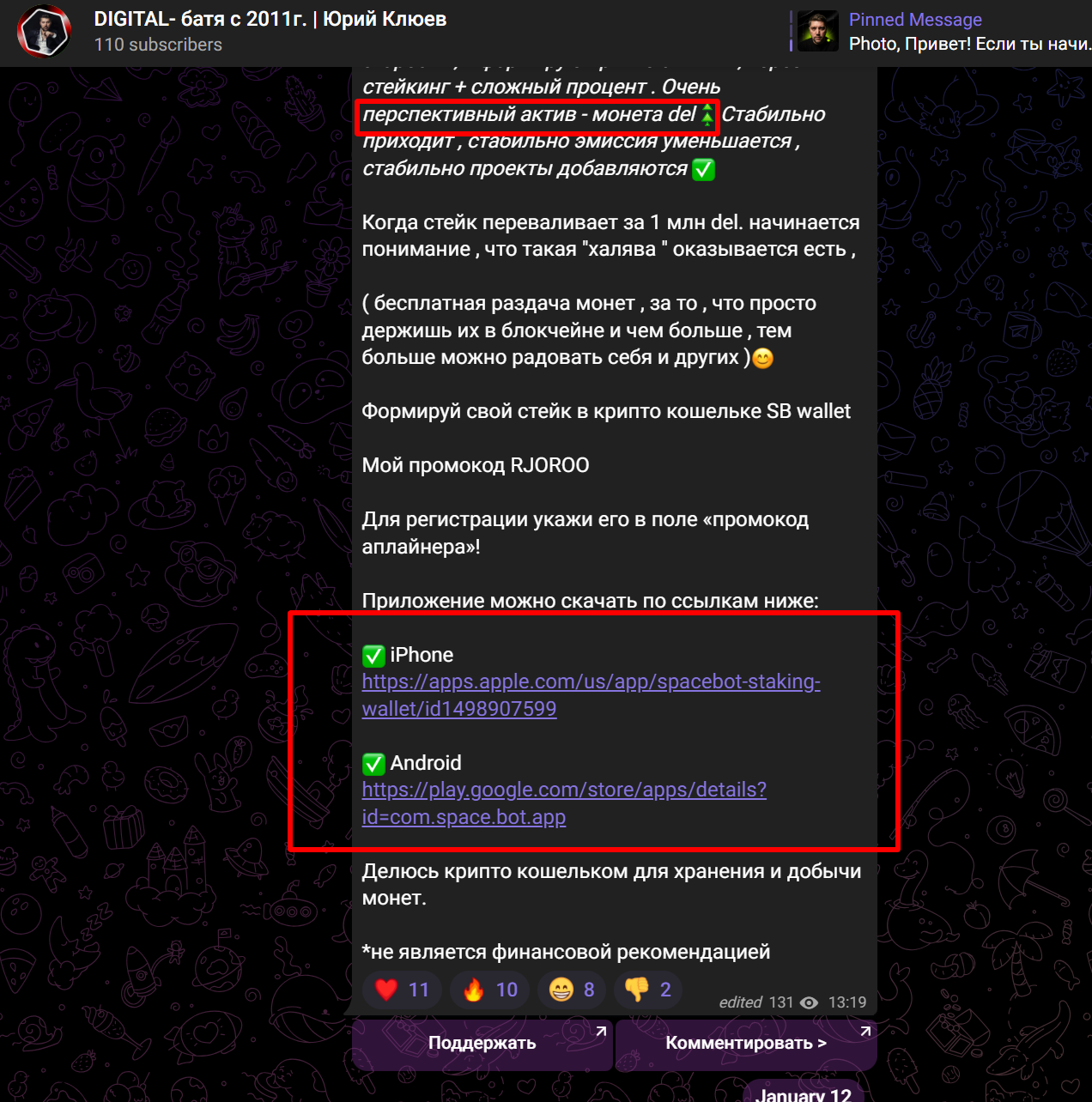Click the Поддержать button
The height and width of the screenshot is (1102, 1092).
point(482,1044)
